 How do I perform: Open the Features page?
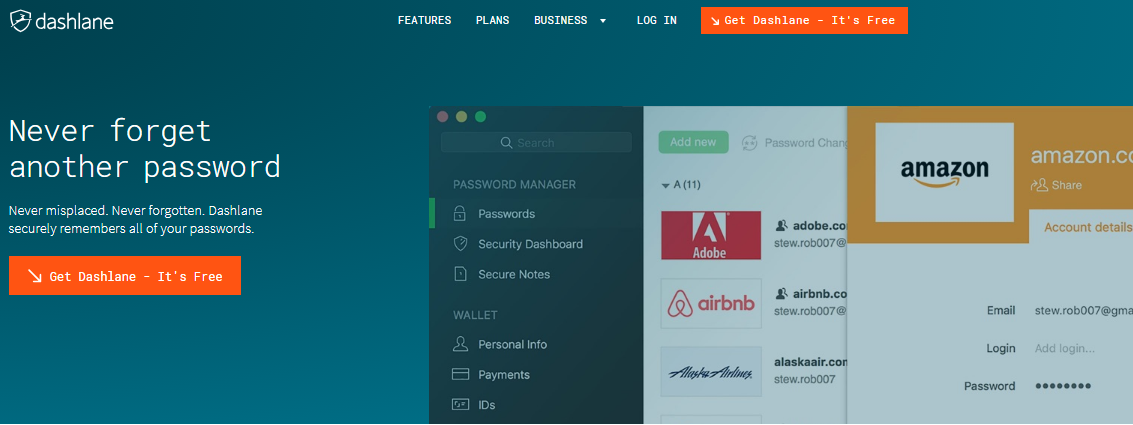tap(424, 20)
